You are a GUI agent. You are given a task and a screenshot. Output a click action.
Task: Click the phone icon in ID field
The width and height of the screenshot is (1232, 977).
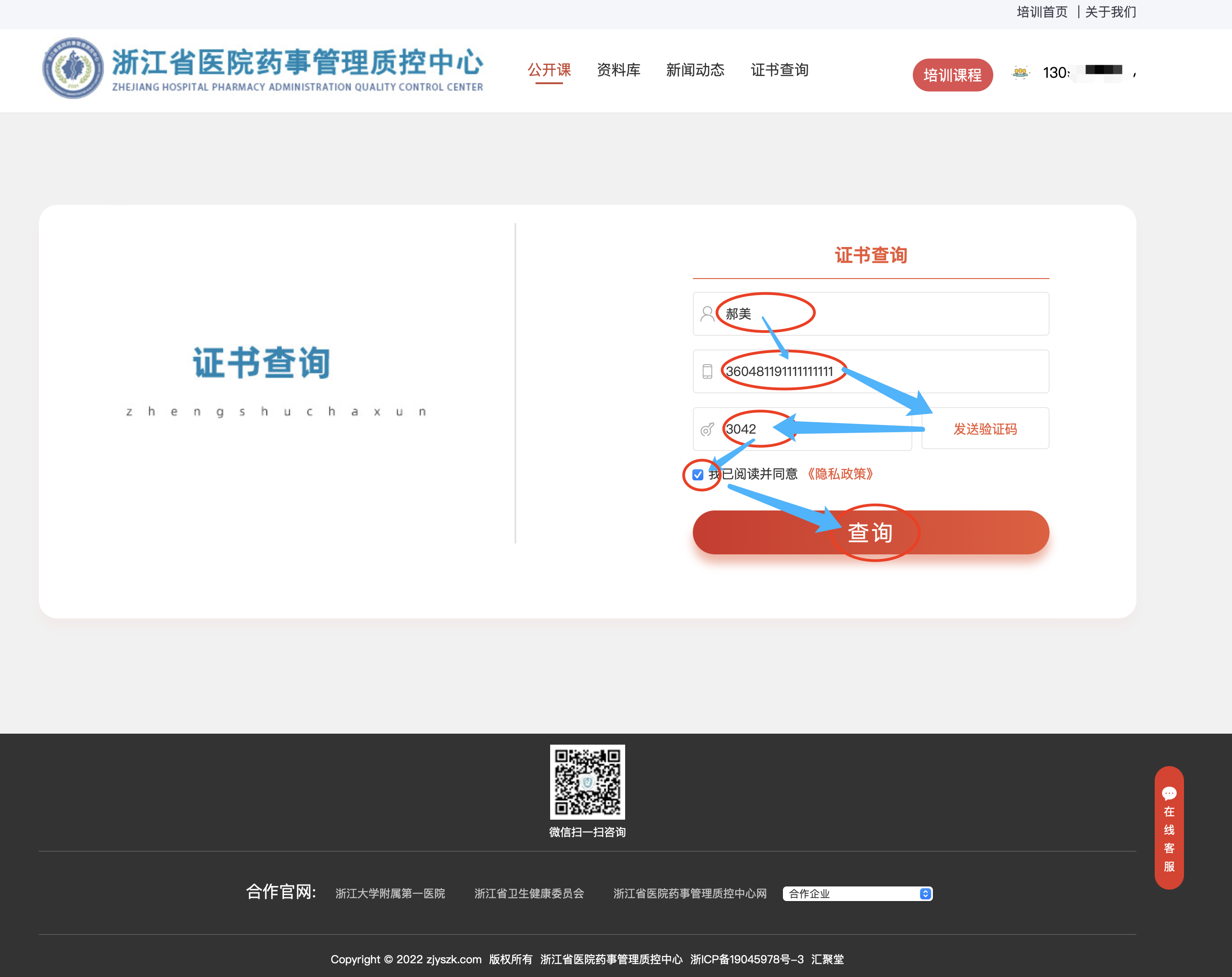click(707, 371)
